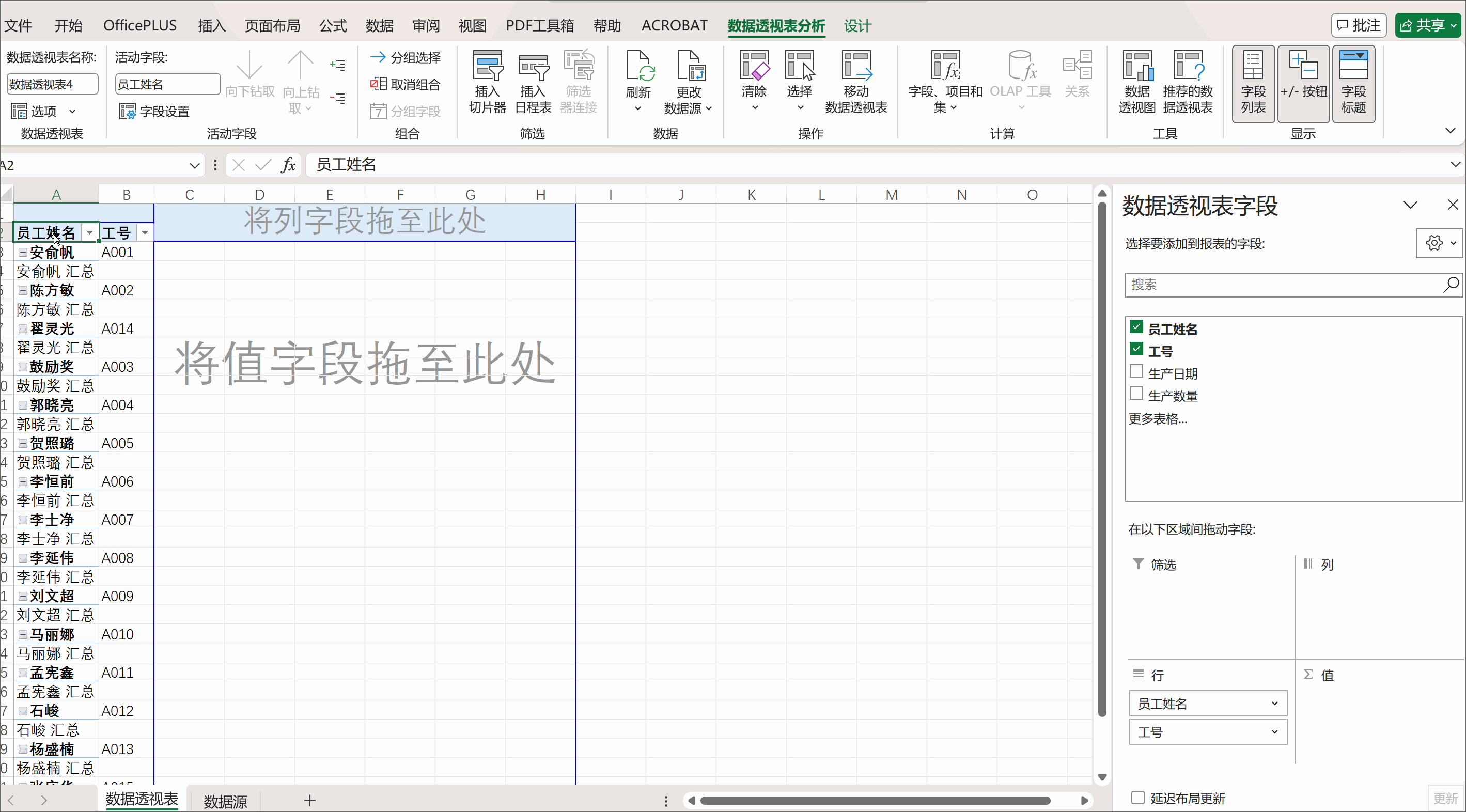Click the 字段设置 button
The height and width of the screenshot is (812, 1466).
tap(155, 111)
